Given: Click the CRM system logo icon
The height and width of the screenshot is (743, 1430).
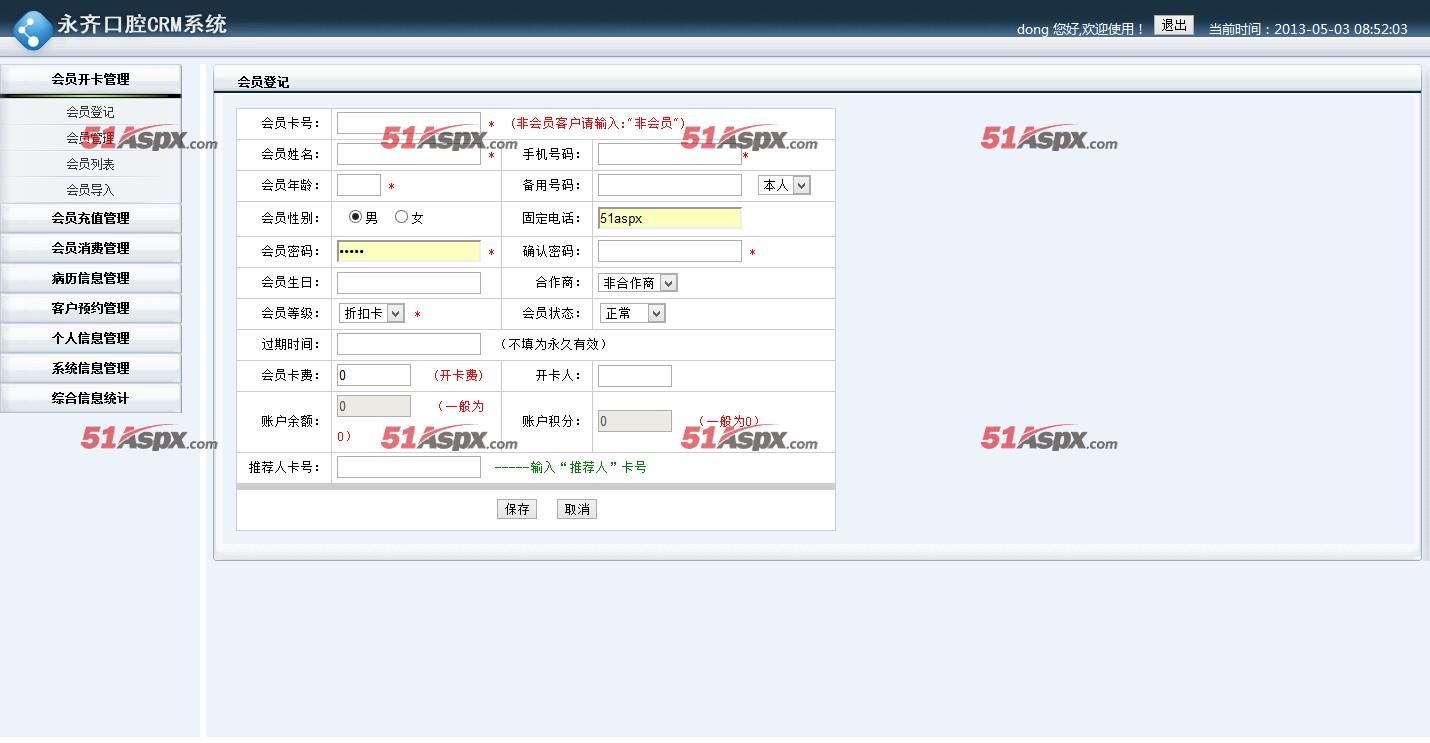Looking at the screenshot, I should coord(33,30).
